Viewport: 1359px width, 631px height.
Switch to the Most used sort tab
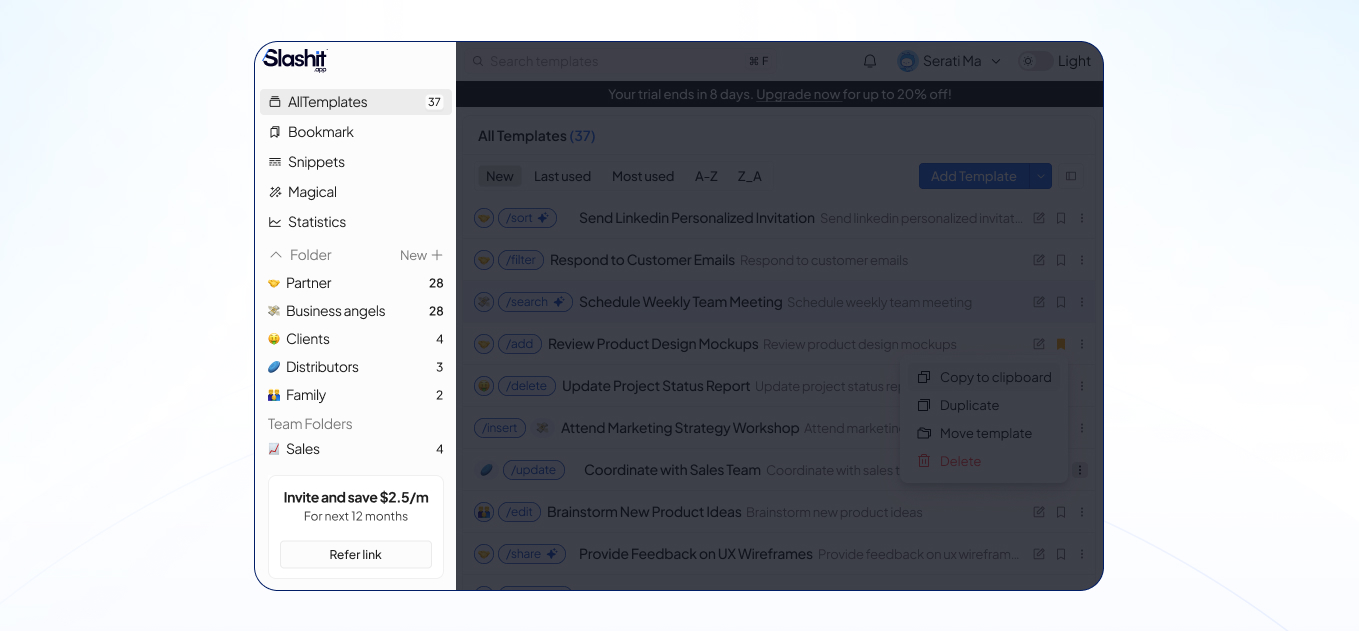643,176
